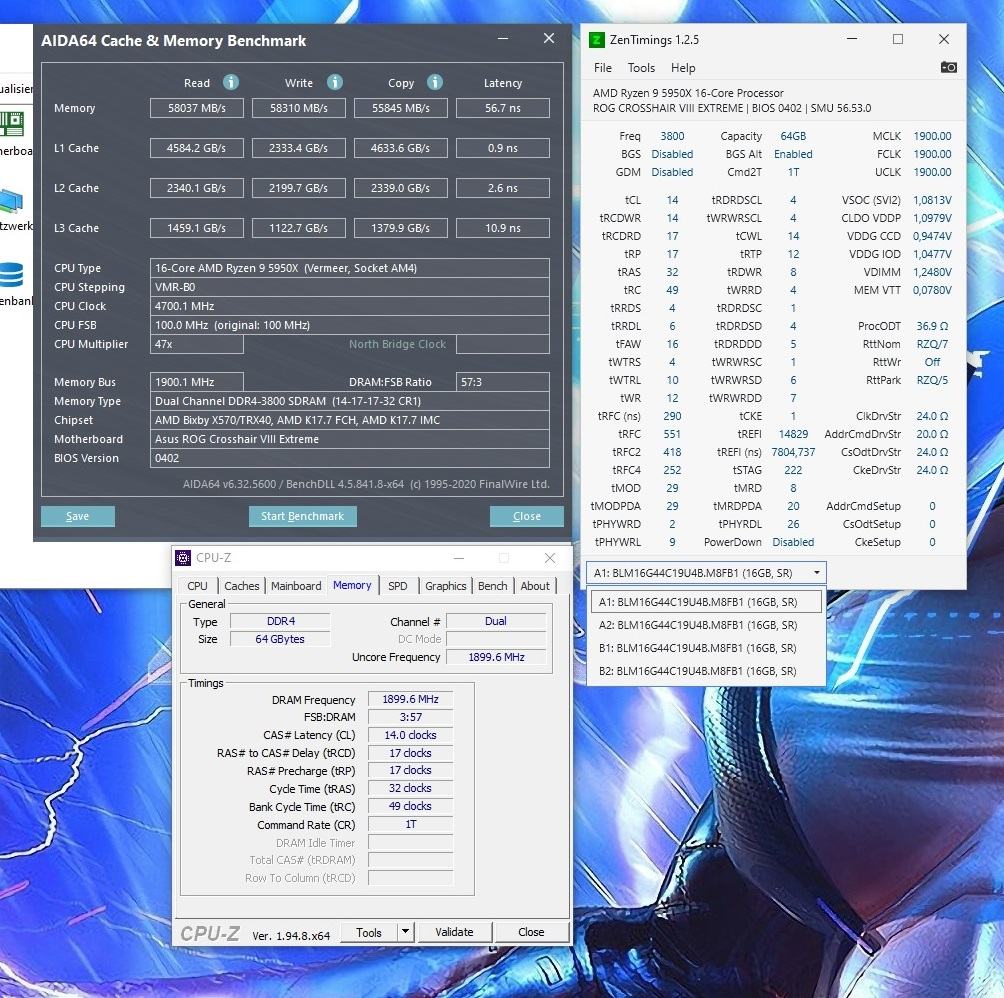Screen dimensions: 1004x998
Task: Click the ZenTimings app icon in title bar
Action: pyautogui.click(x=596, y=40)
